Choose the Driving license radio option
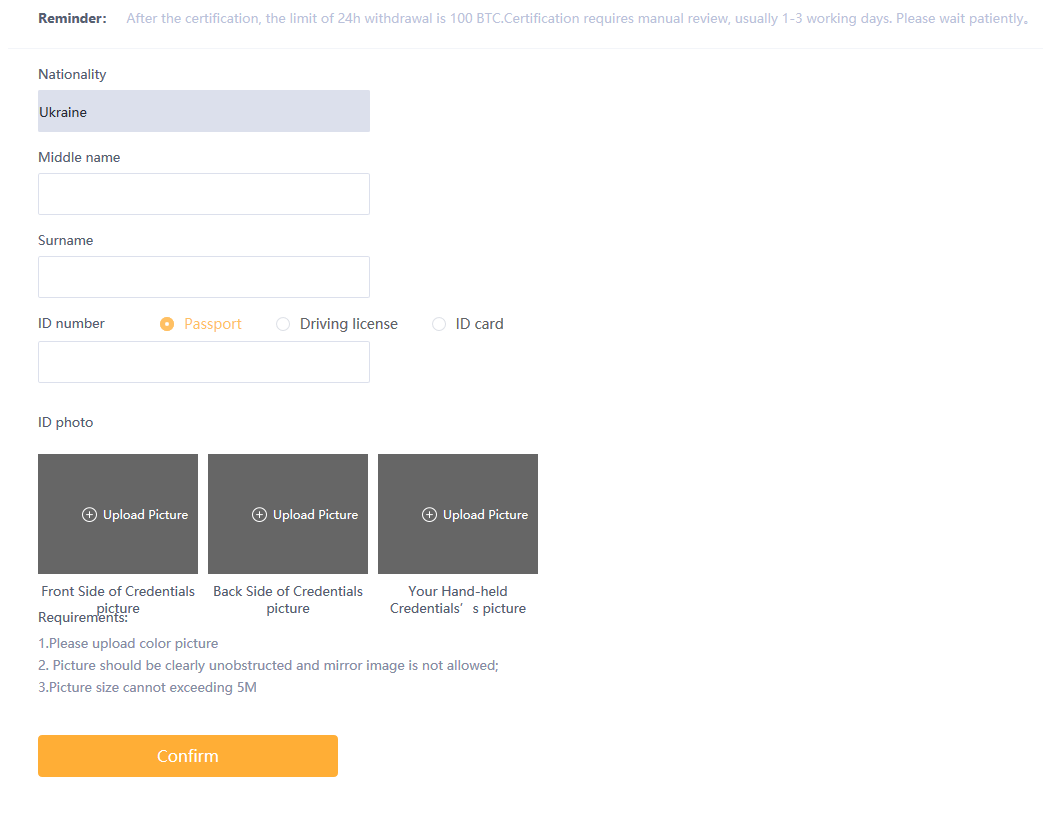This screenshot has height=829, width=1043. 283,324
